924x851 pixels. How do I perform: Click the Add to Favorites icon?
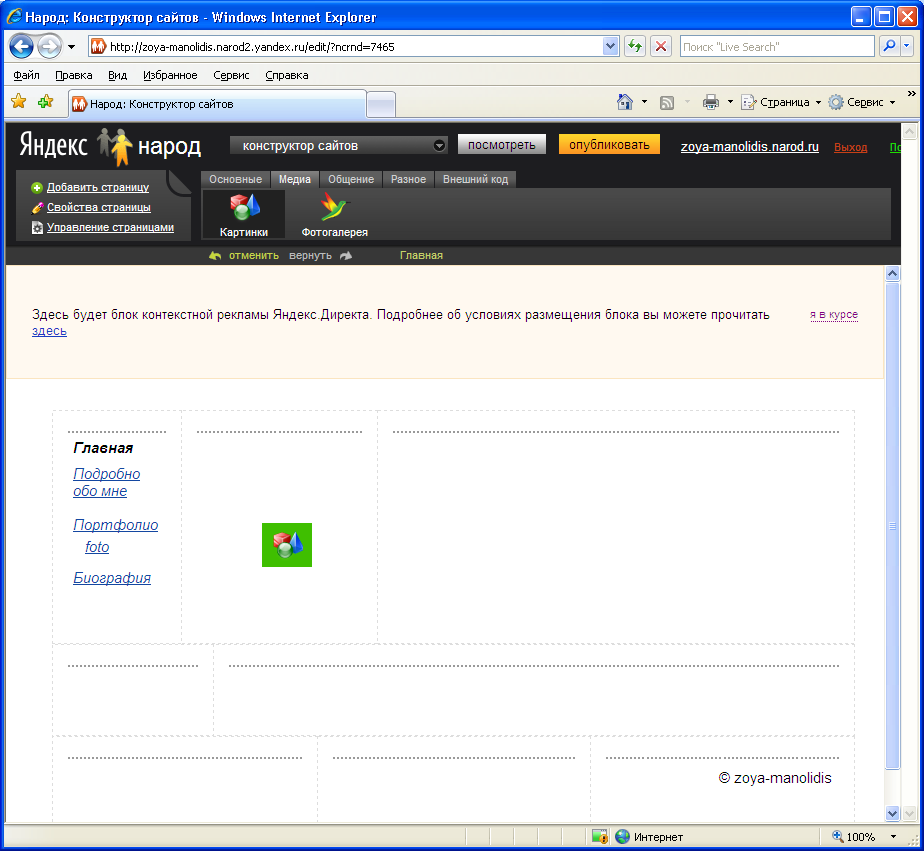click(x=45, y=101)
